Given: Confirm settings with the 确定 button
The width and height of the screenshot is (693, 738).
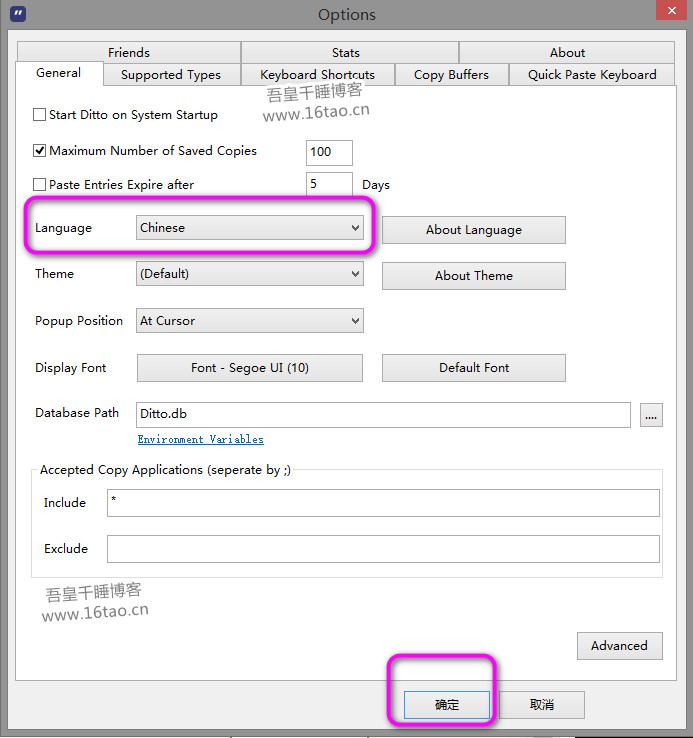Looking at the screenshot, I should click(446, 705).
